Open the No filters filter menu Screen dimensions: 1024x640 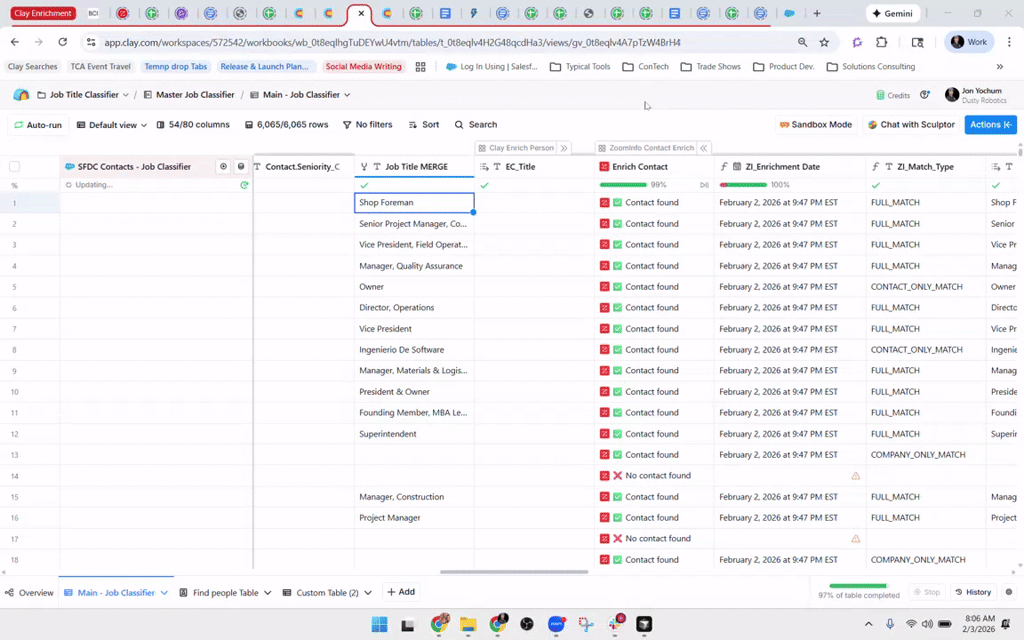(367, 125)
